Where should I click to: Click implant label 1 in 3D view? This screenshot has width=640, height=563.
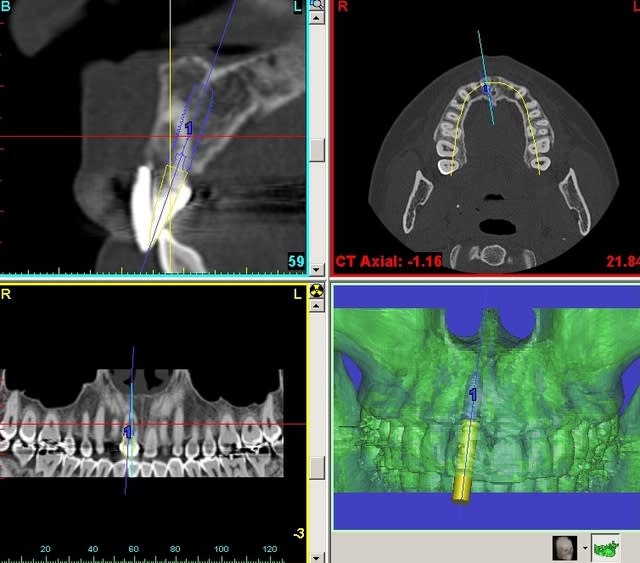[473, 396]
